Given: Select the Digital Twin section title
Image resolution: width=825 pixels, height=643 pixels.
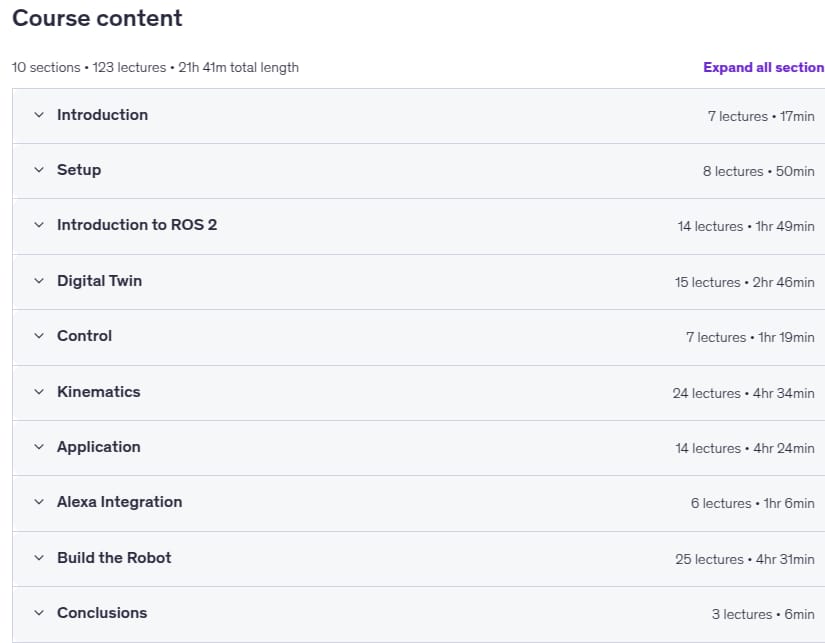Looking at the screenshot, I should pyautogui.click(x=99, y=280).
